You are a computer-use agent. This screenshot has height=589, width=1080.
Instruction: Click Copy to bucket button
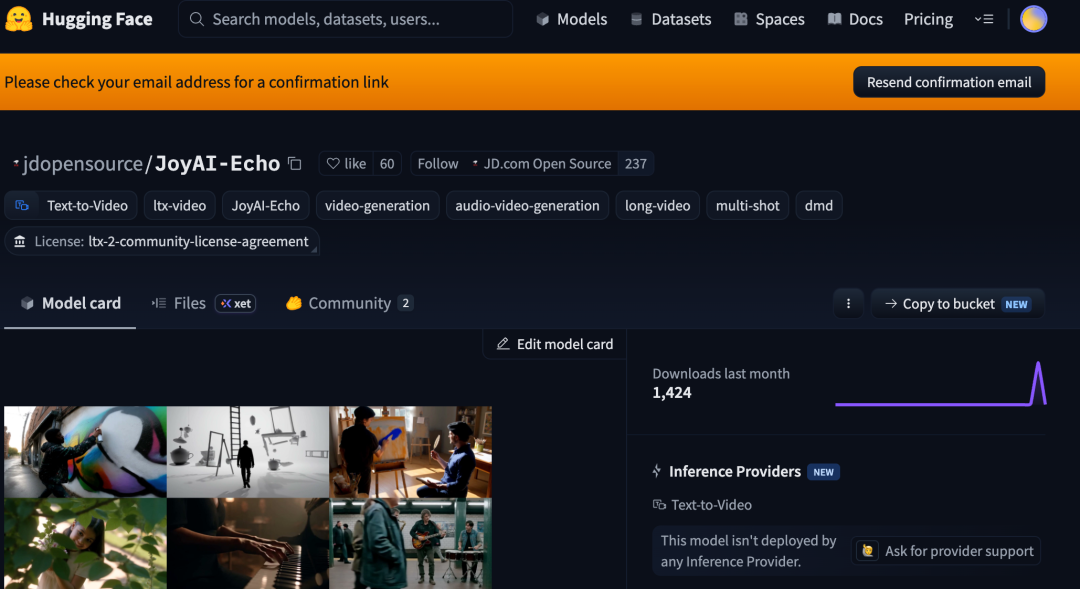tap(957, 304)
